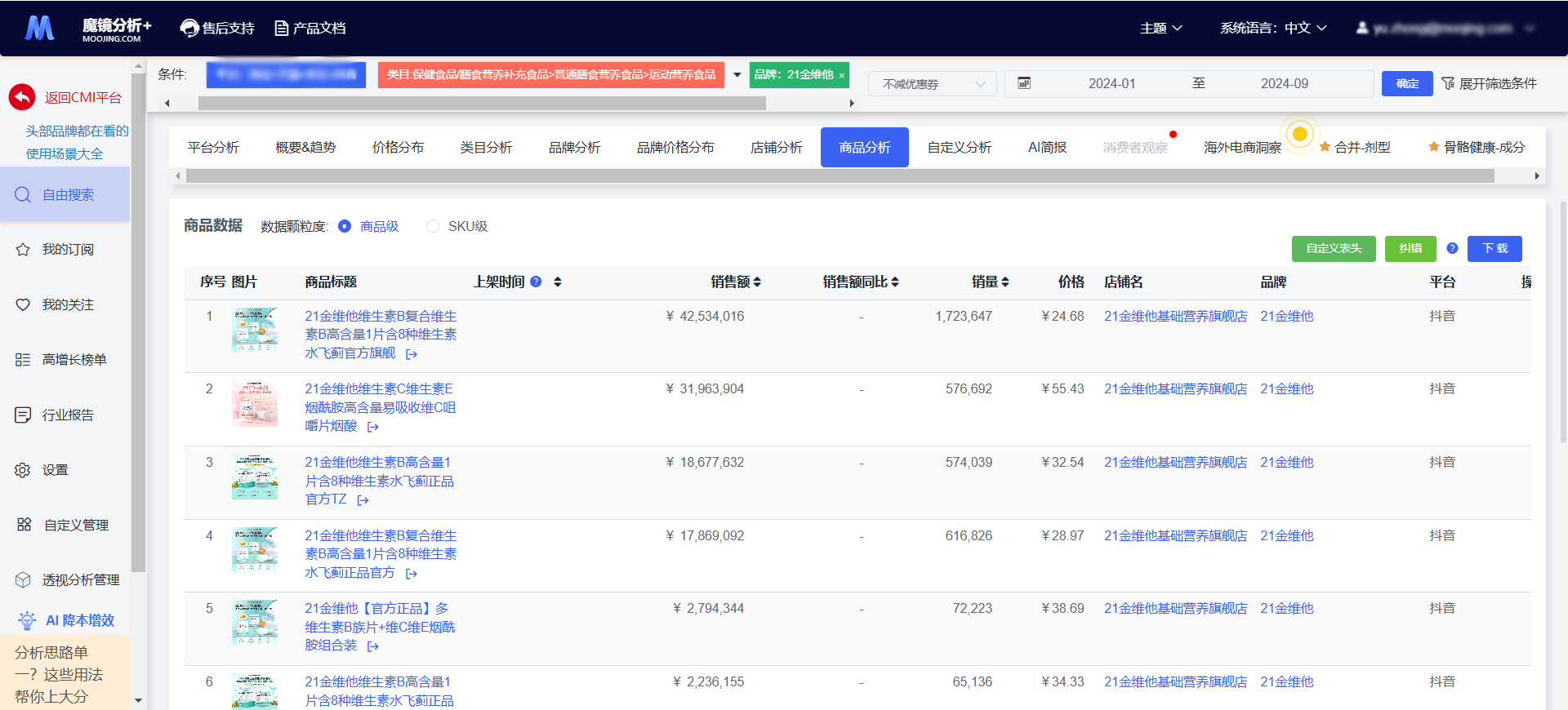Click the 我的关注 heart icon

coord(23,304)
